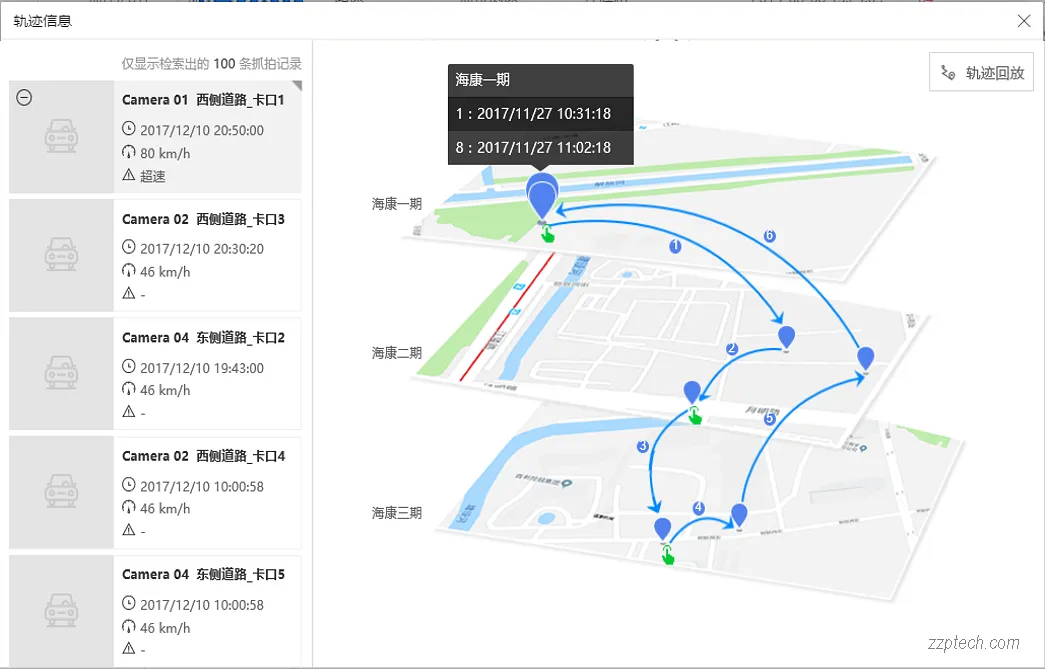Image resolution: width=1045 pixels, height=669 pixels.
Task: Open the Camera 02 西侧道路_卡口3 record
Action: [204, 219]
